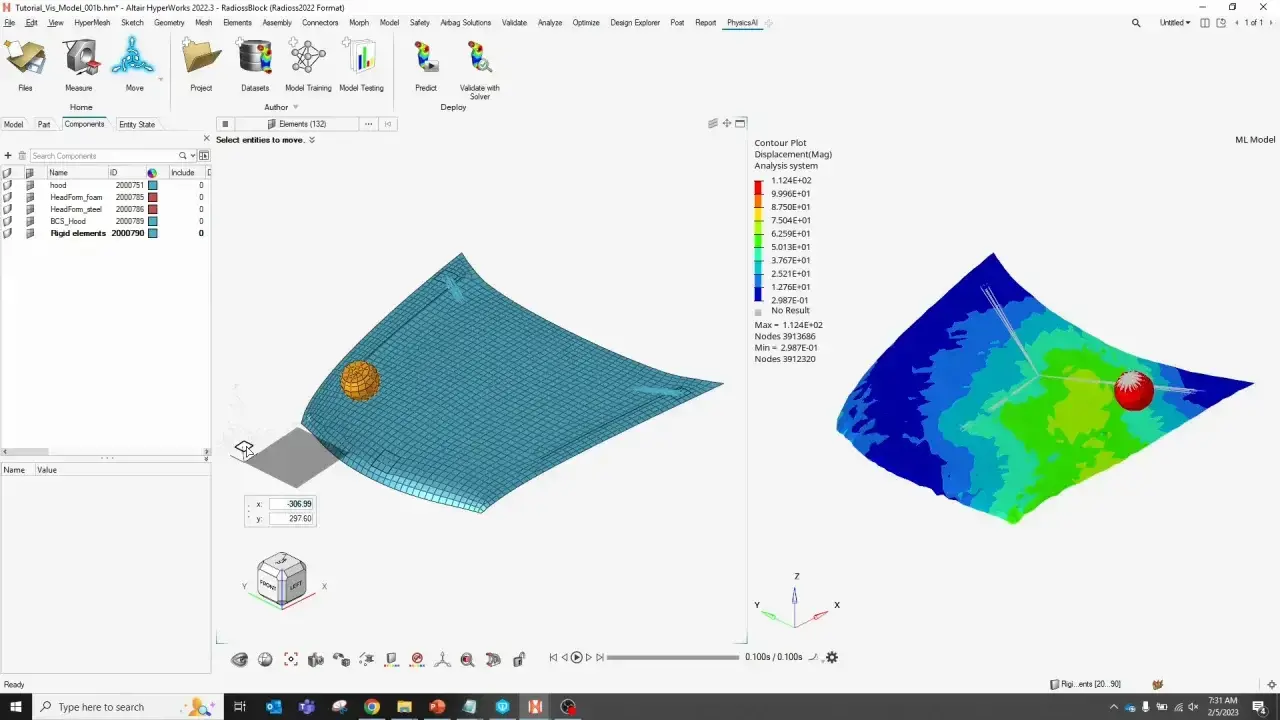The width and height of the screenshot is (1280, 720).
Task: Toggle visibility of the hood component
Action: [8, 185]
